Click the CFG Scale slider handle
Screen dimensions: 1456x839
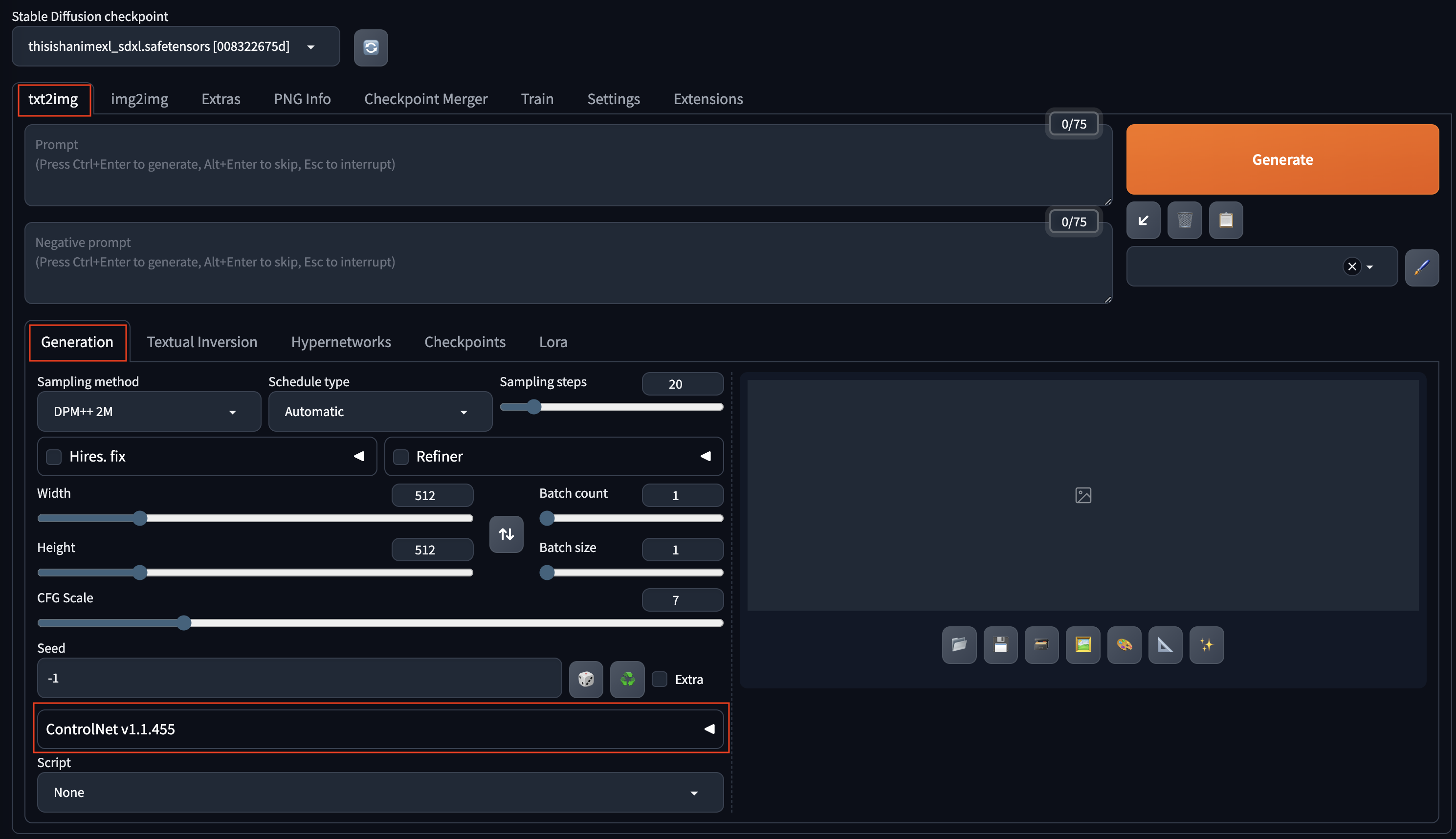pos(184,623)
